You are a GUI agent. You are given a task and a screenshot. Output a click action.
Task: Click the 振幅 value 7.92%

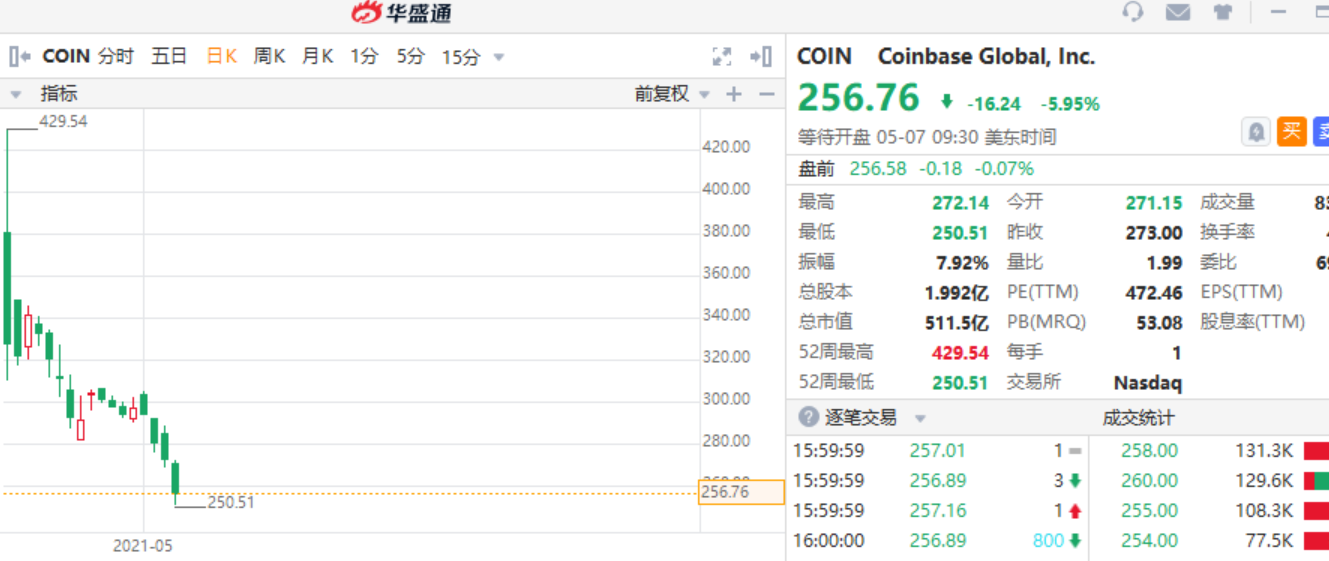point(962,263)
